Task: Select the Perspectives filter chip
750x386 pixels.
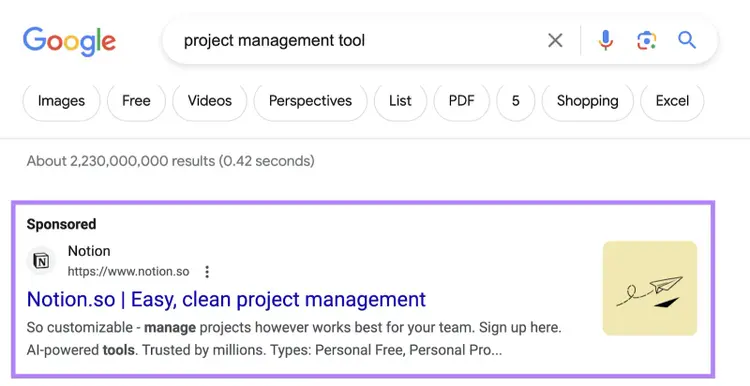Action: (310, 101)
